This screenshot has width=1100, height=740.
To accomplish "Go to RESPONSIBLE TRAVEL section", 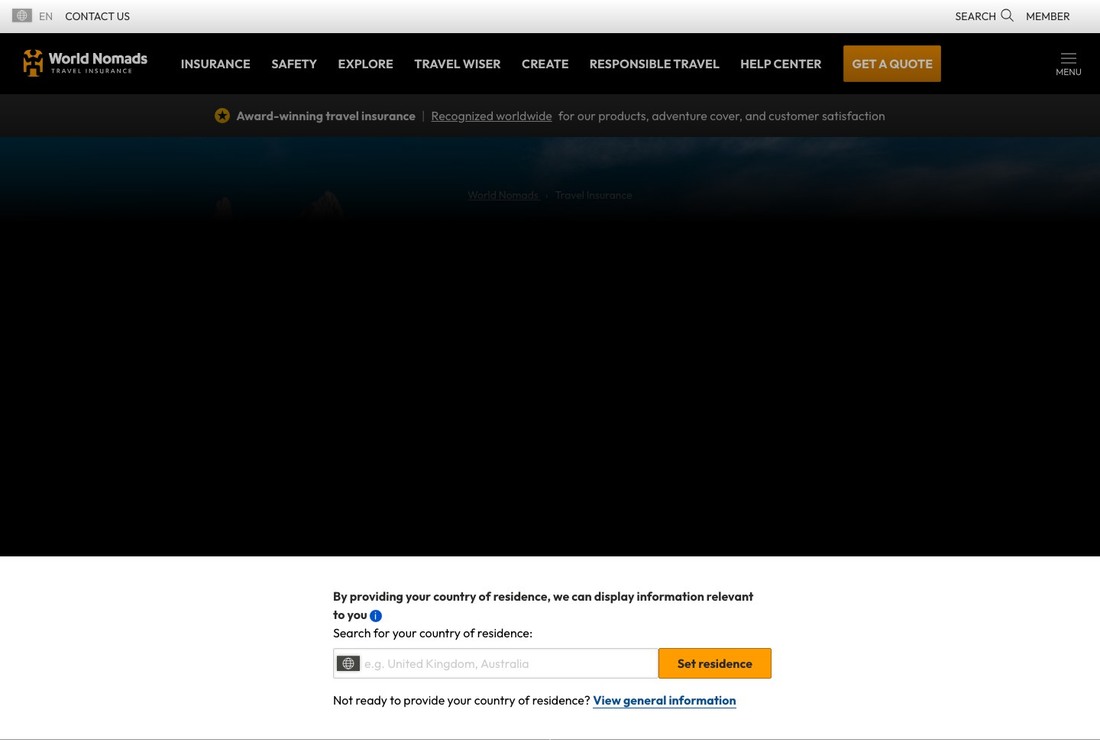I will tap(654, 64).
